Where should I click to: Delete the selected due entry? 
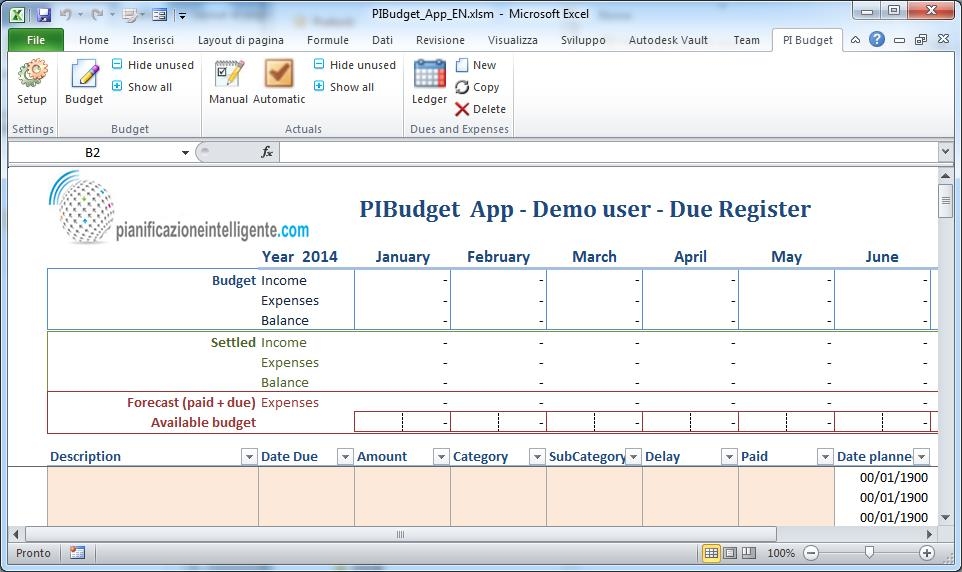tap(480, 109)
